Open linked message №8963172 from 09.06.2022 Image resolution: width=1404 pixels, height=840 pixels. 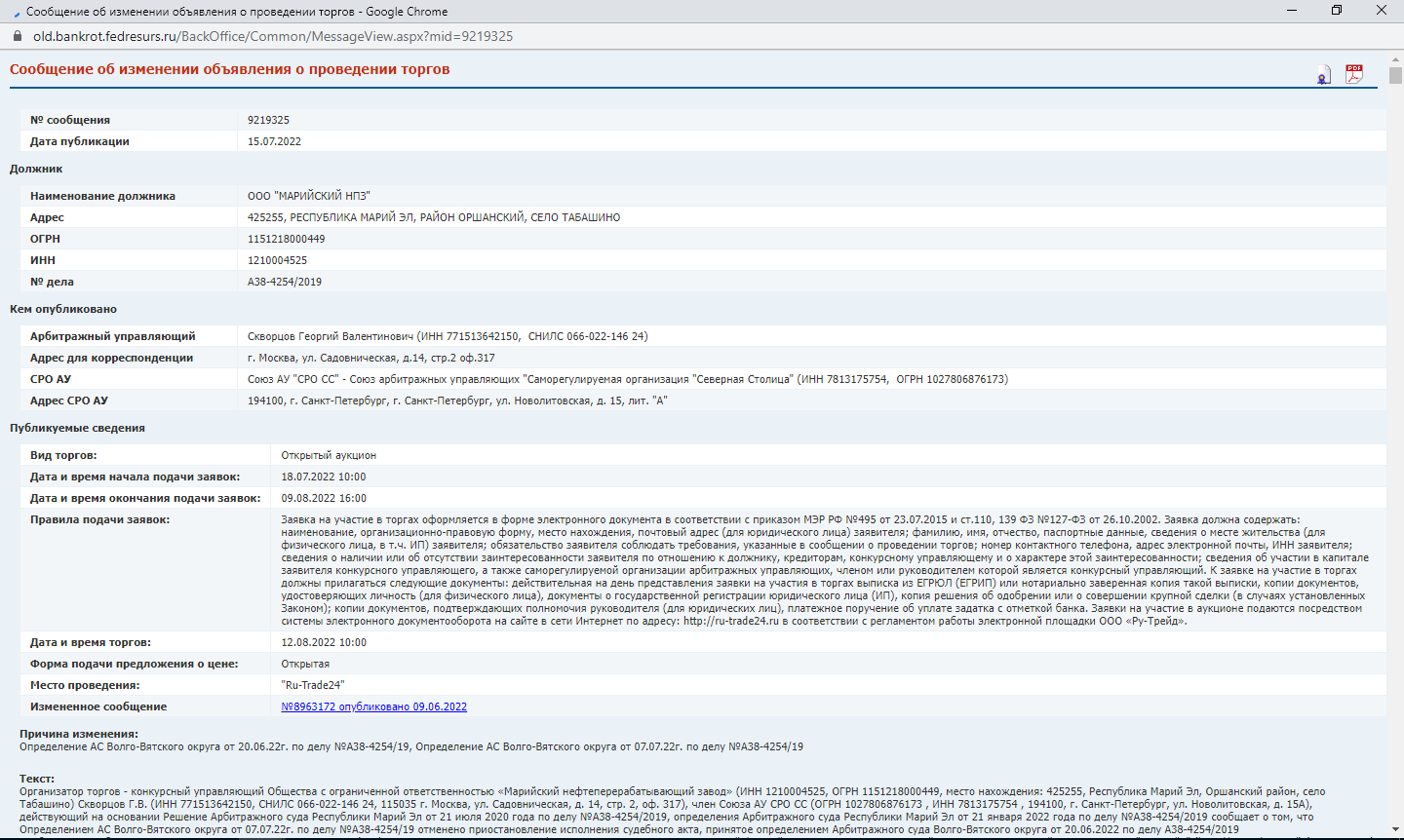373,706
